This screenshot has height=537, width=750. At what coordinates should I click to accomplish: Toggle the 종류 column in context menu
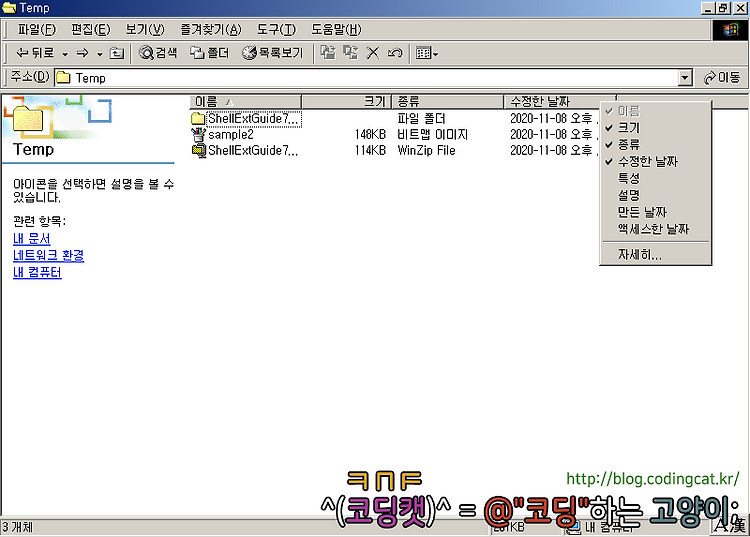655,144
